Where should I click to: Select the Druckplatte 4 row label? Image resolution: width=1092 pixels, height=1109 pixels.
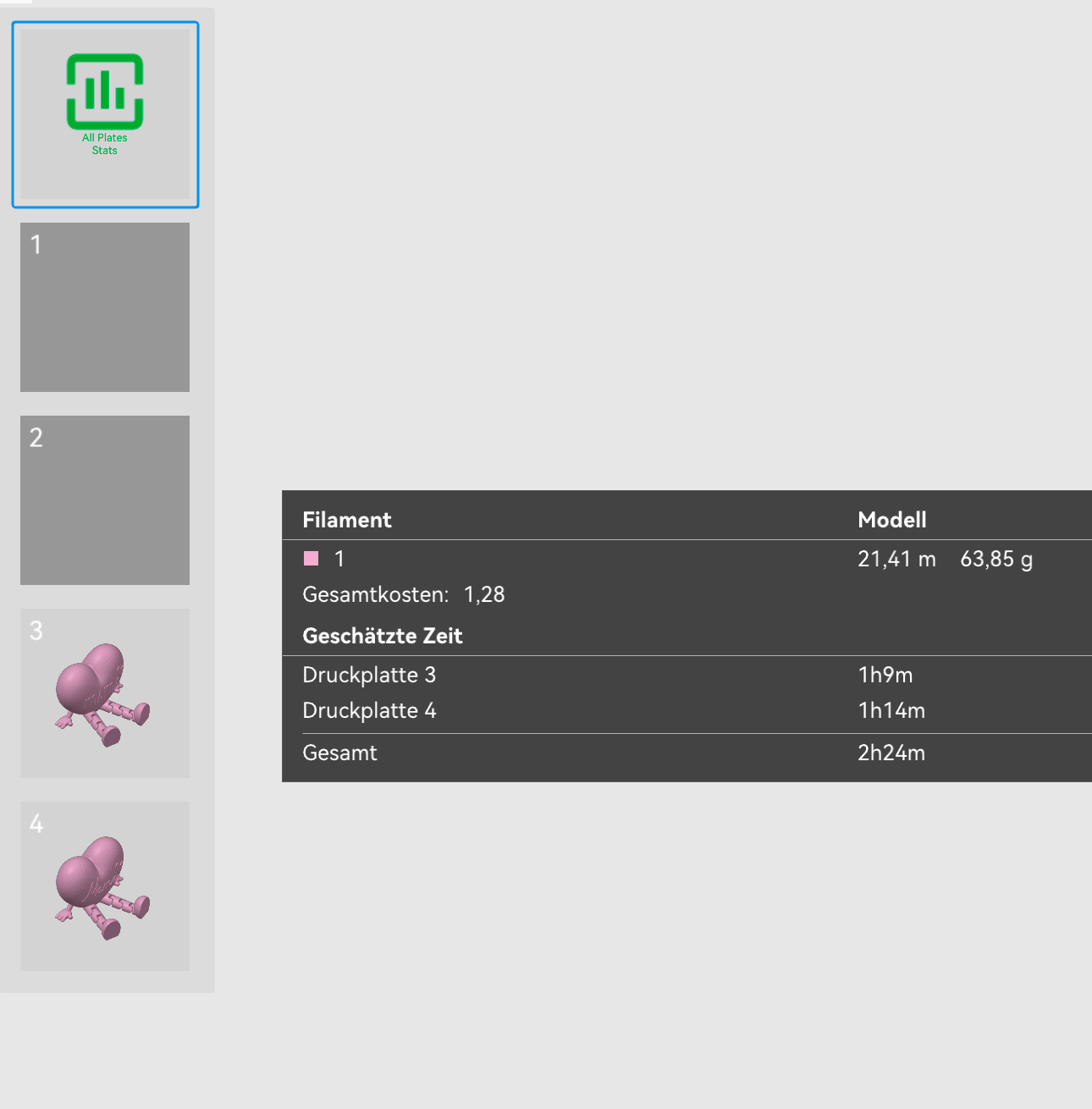[369, 710]
